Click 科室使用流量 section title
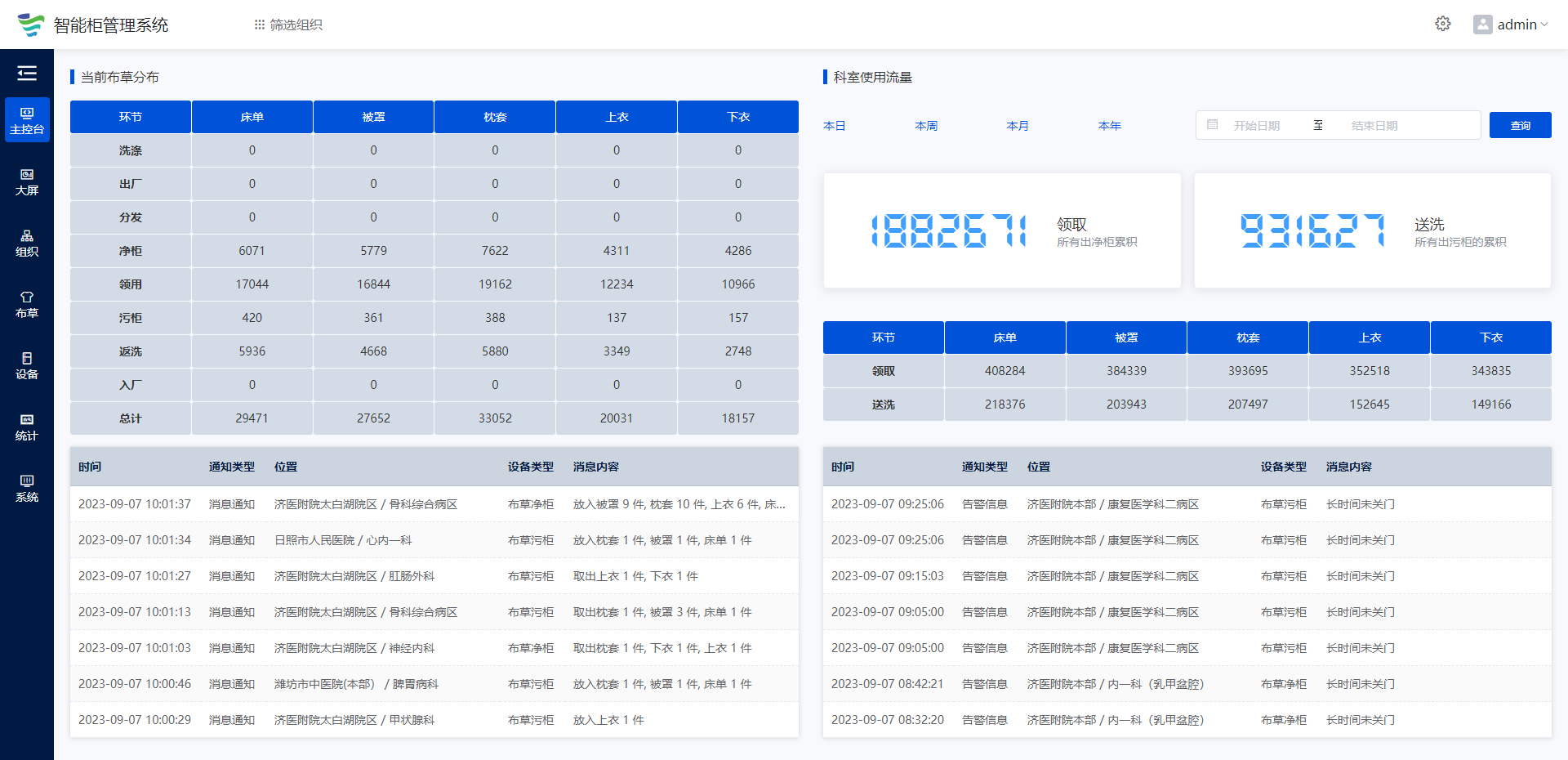Screen dimensions: 1568x760 [873, 77]
